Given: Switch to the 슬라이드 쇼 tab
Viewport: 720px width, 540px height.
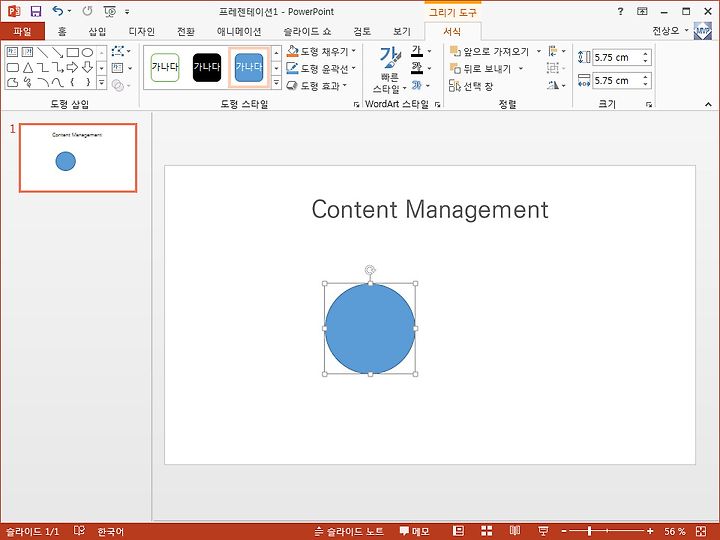Looking at the screenshot, I should click(x=307, y=31).
